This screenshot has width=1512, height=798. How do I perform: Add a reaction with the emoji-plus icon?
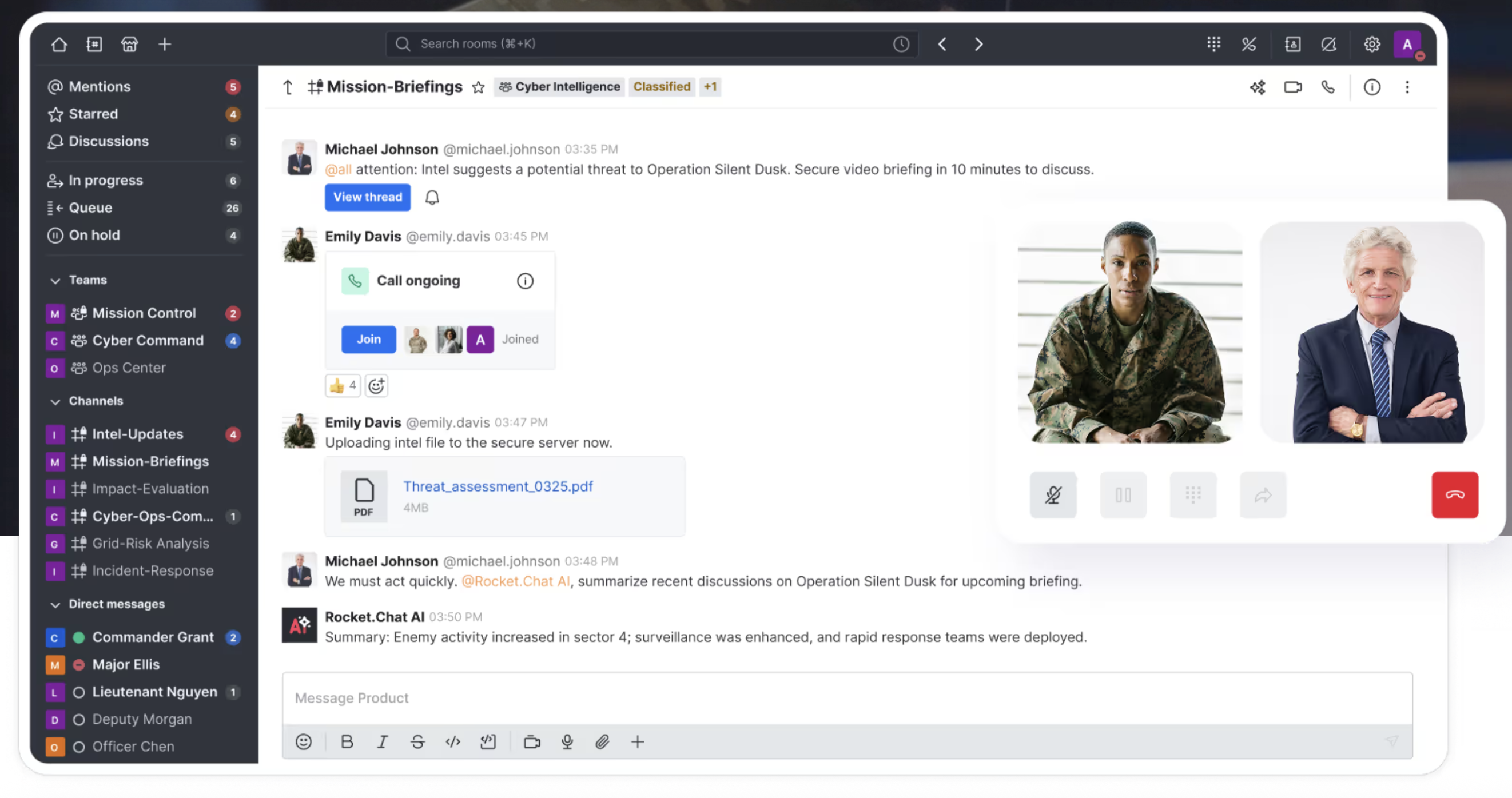coord(376,385)
